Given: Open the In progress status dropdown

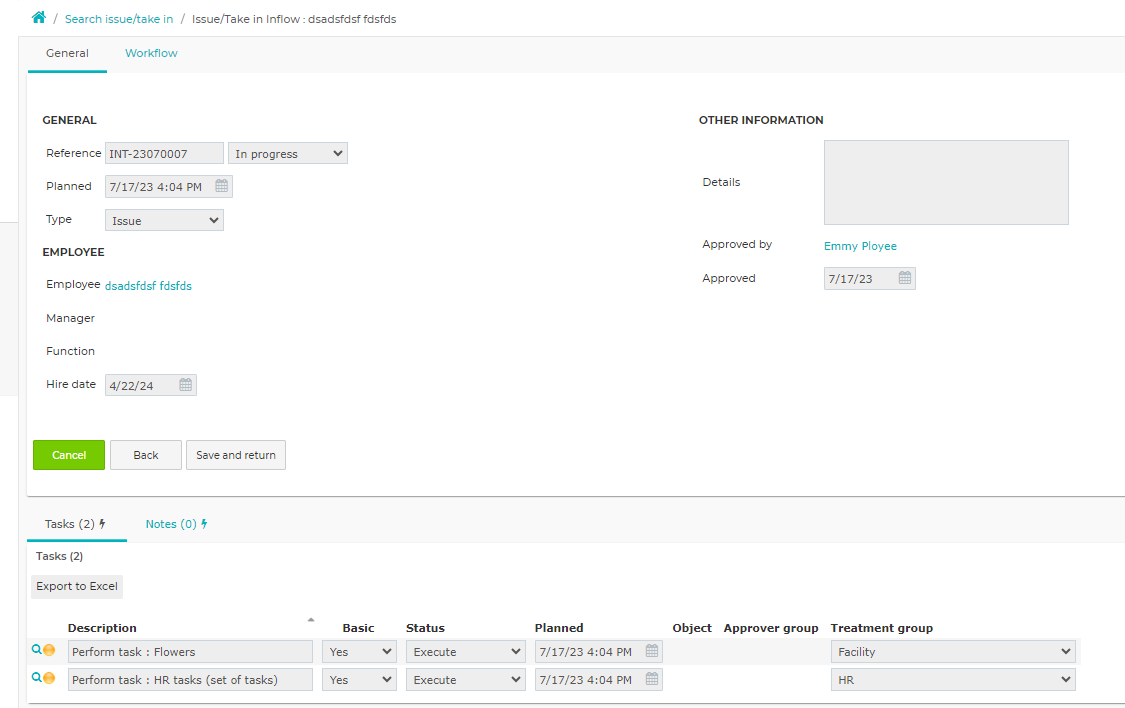Looking at the screenshot, I should coord(288,154).
